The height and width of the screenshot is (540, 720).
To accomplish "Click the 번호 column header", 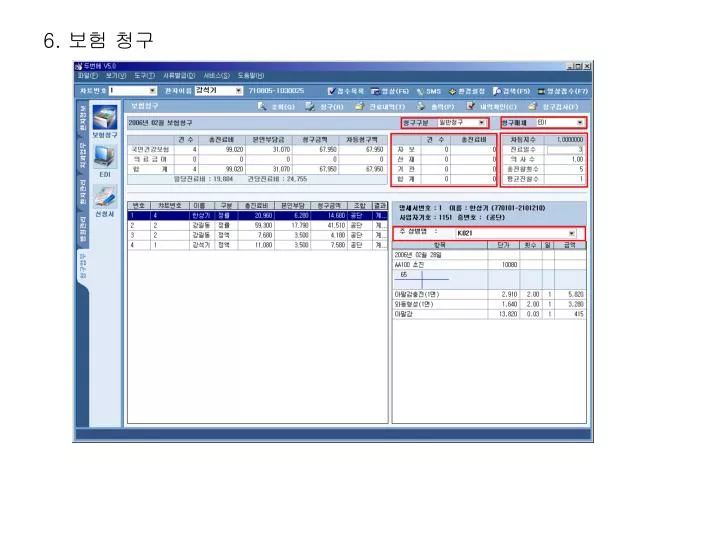I will (139, 206).
